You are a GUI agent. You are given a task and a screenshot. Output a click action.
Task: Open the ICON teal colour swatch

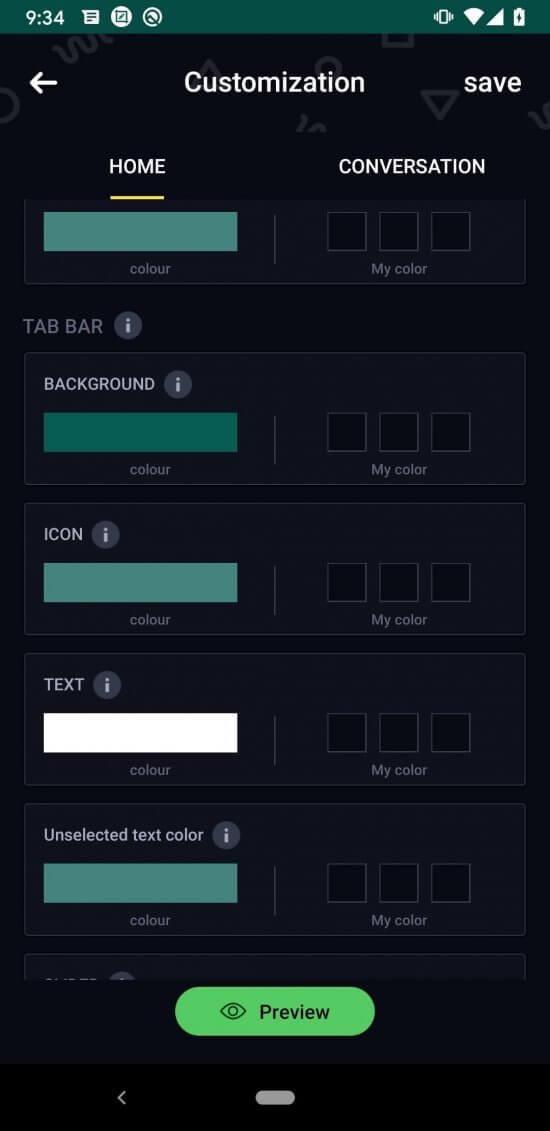coord(141,582)
